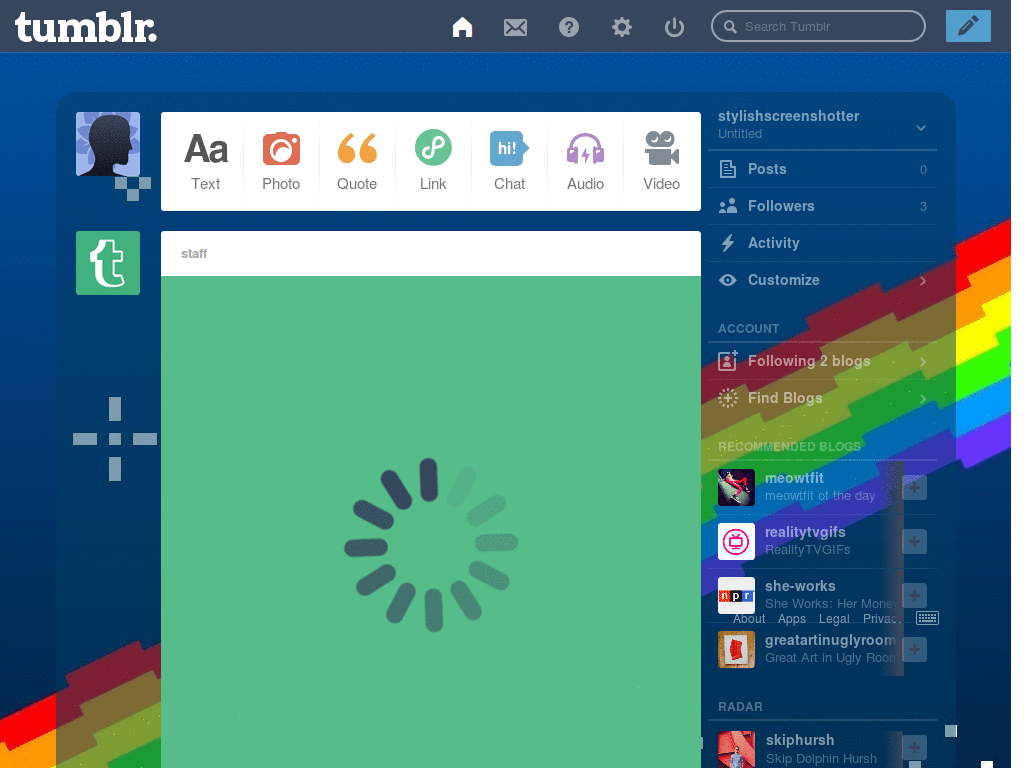Create a new Audio post

585,161
